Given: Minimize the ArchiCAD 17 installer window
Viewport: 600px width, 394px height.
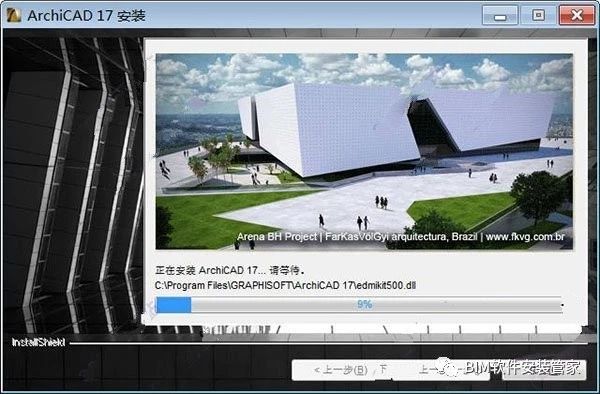Looking at the screenshot, I should (x=500, y=15).
